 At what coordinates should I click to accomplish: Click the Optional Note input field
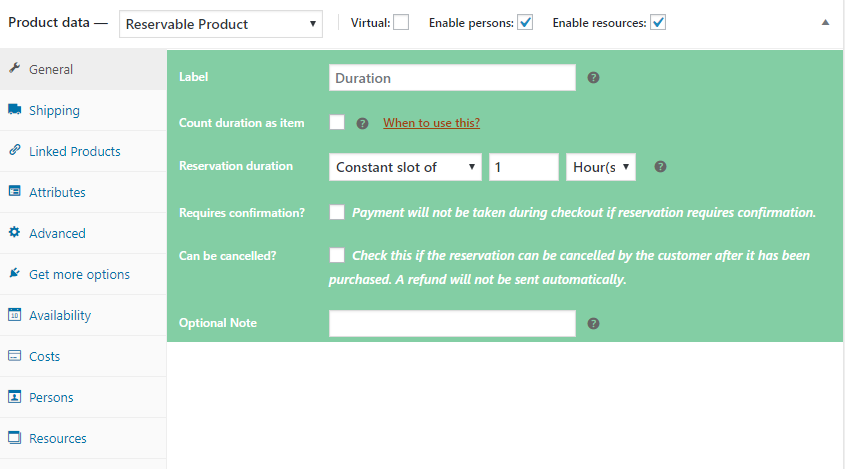tap(452, 324)
